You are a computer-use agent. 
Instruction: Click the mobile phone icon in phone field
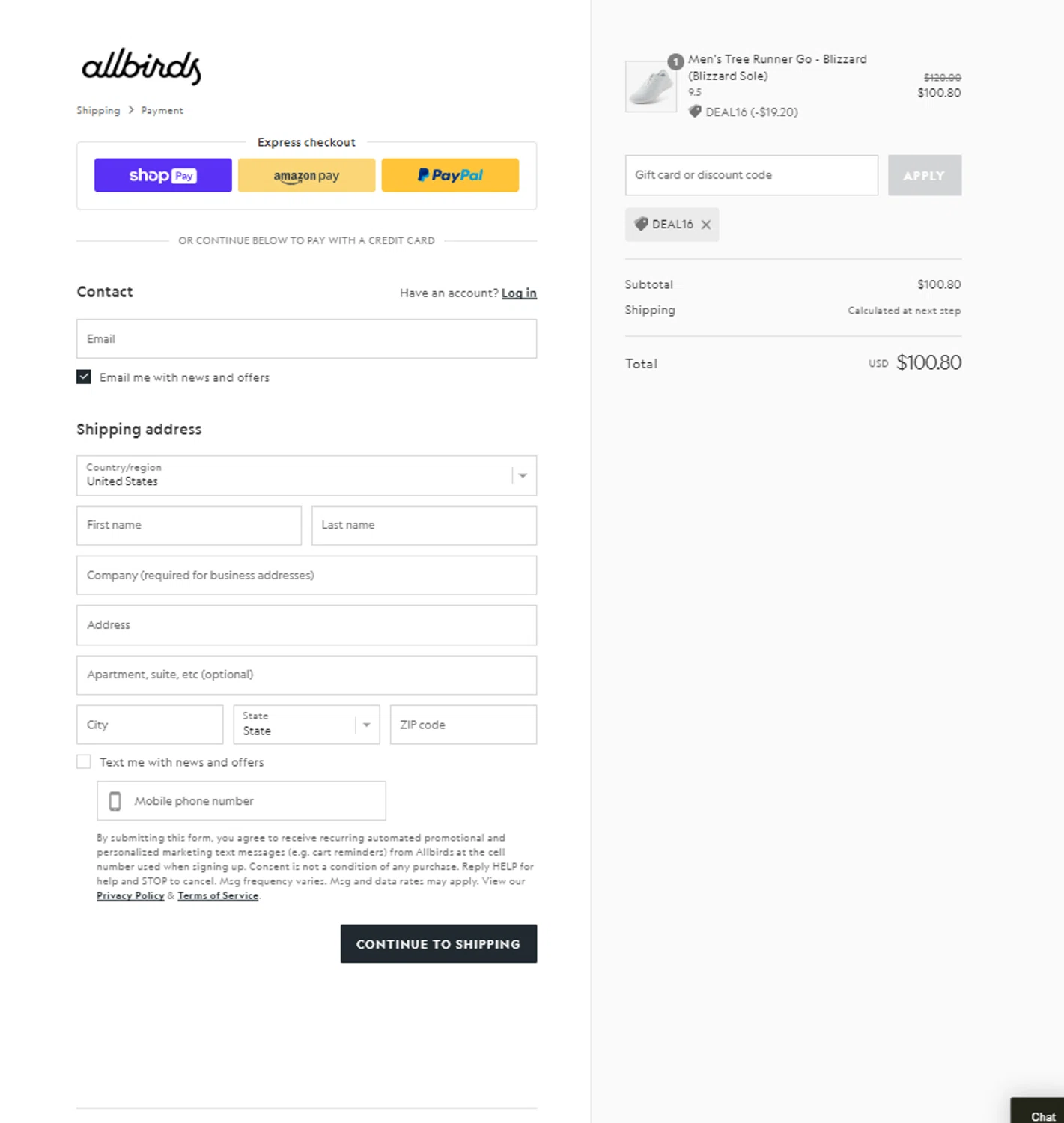[115, 801]
